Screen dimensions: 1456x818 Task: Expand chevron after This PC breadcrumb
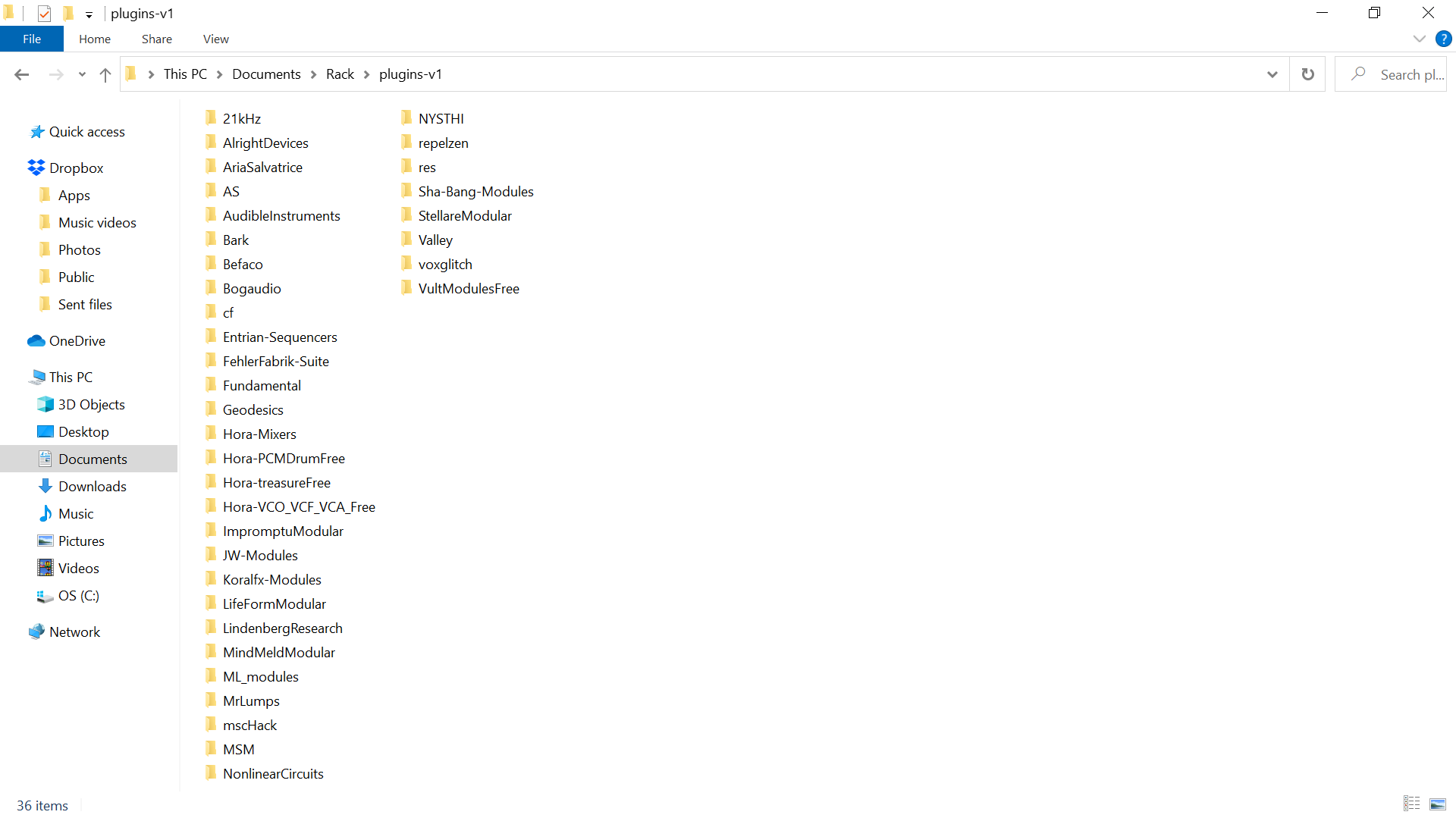click(219, 74)
